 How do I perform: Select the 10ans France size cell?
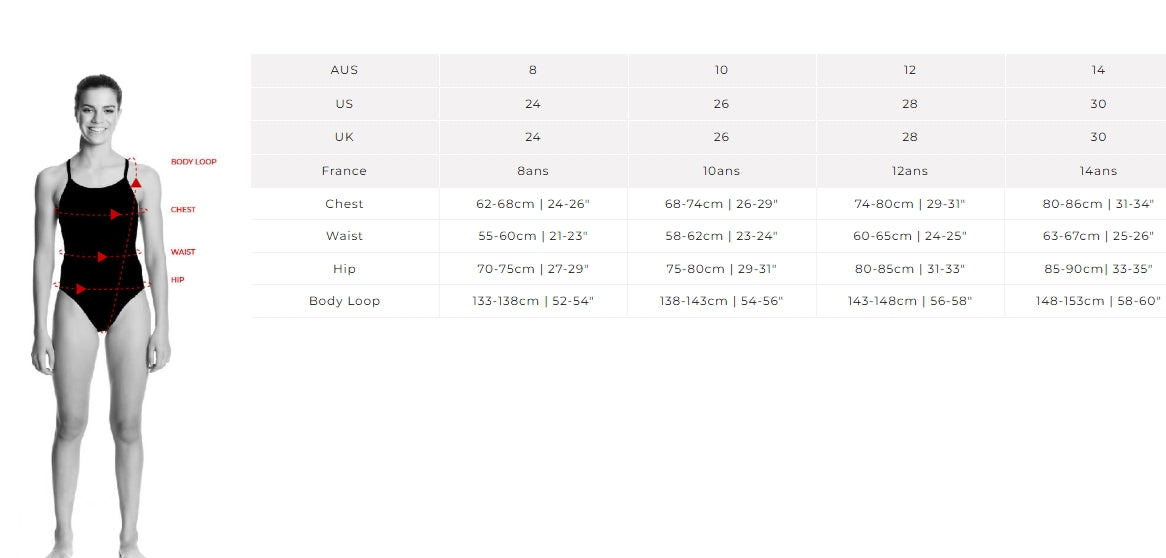tap(721, 170)
